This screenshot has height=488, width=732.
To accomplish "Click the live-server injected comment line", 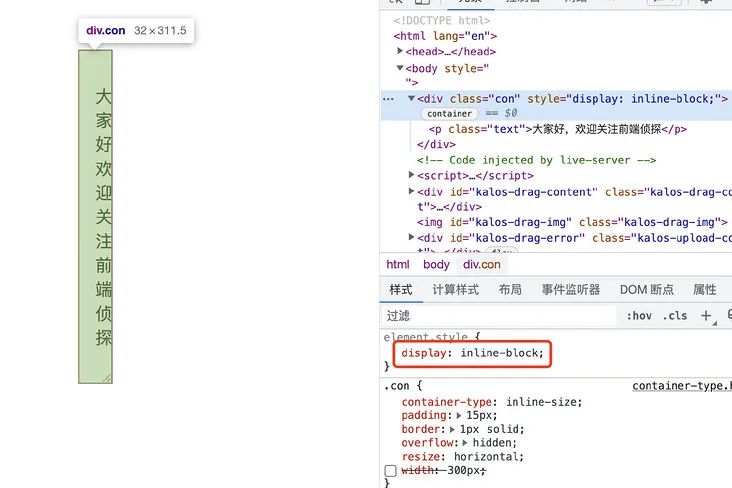I will click(536, 160).
